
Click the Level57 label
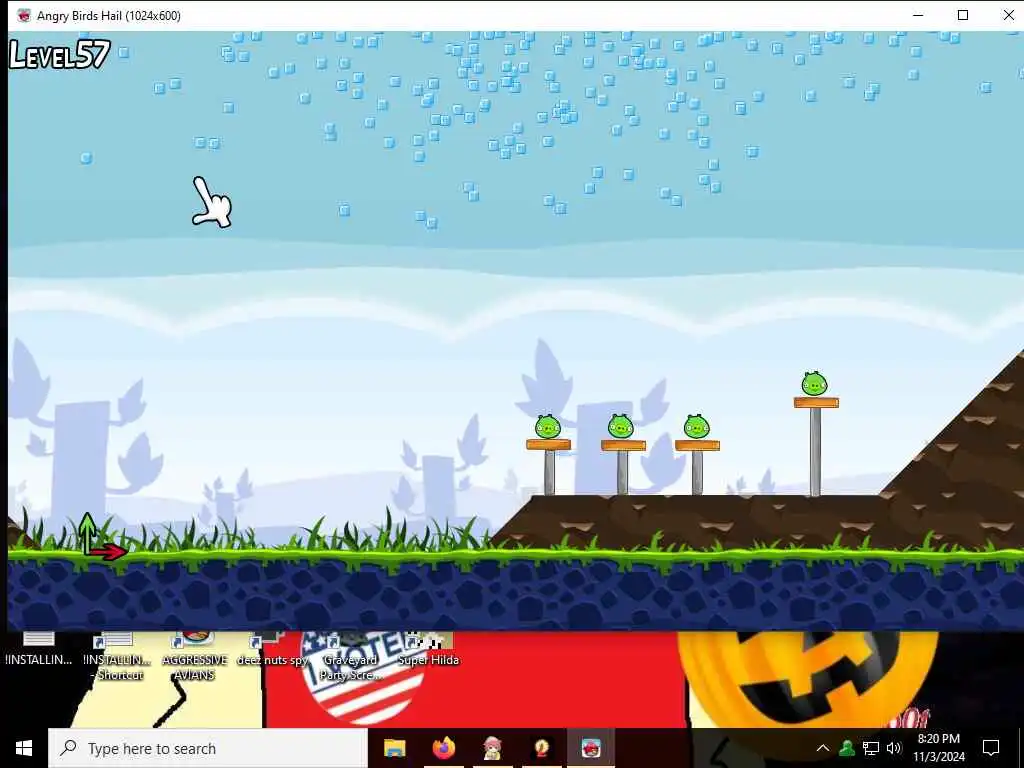click(60, 55)
